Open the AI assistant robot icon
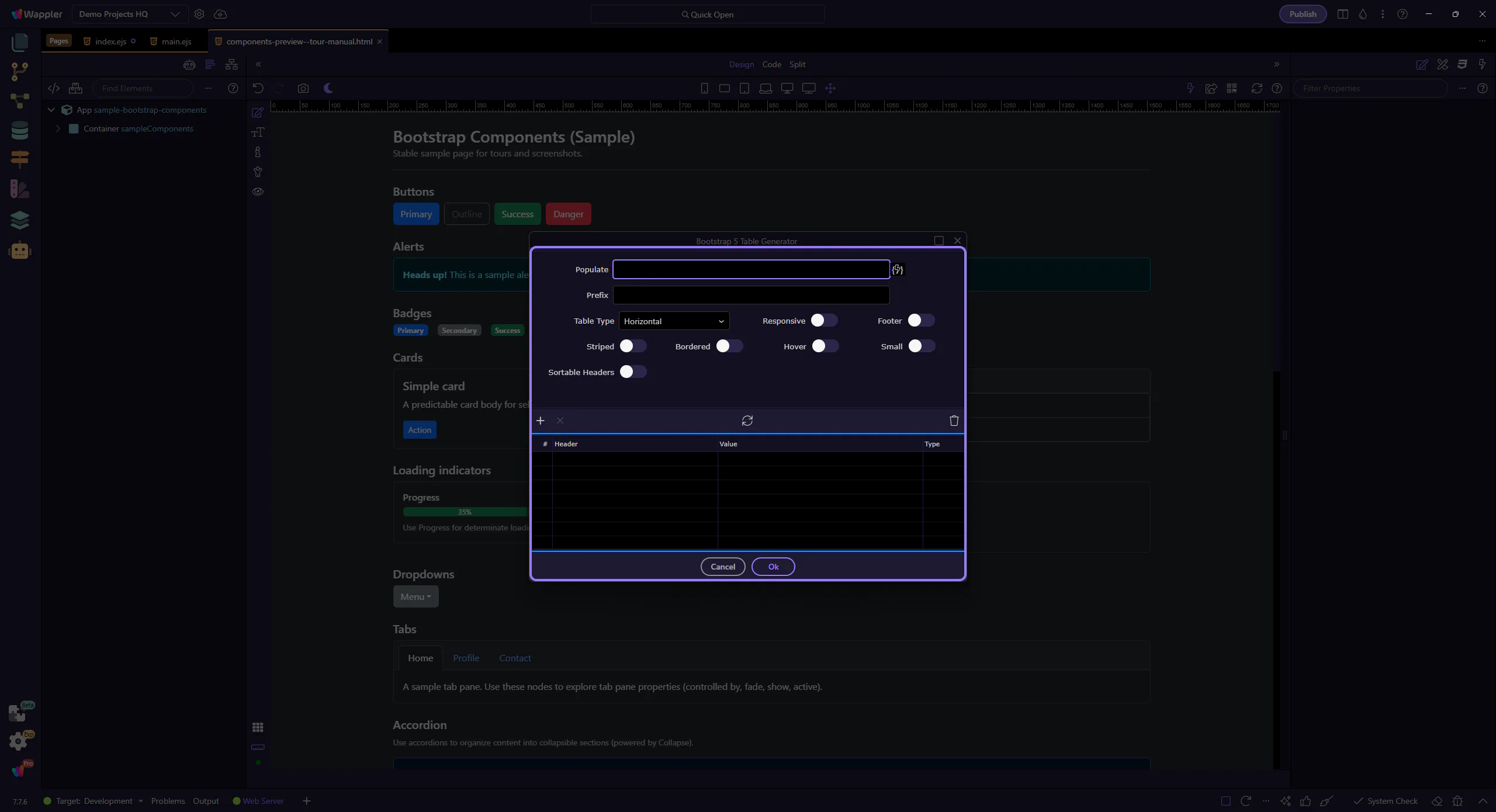Screen dimensions: 1496x812 pyautogui.click(x=20, y=251)
